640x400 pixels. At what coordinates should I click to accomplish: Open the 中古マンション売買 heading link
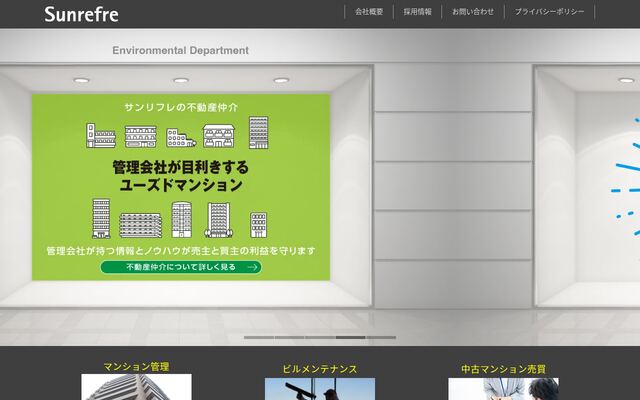tap(503, 369)
